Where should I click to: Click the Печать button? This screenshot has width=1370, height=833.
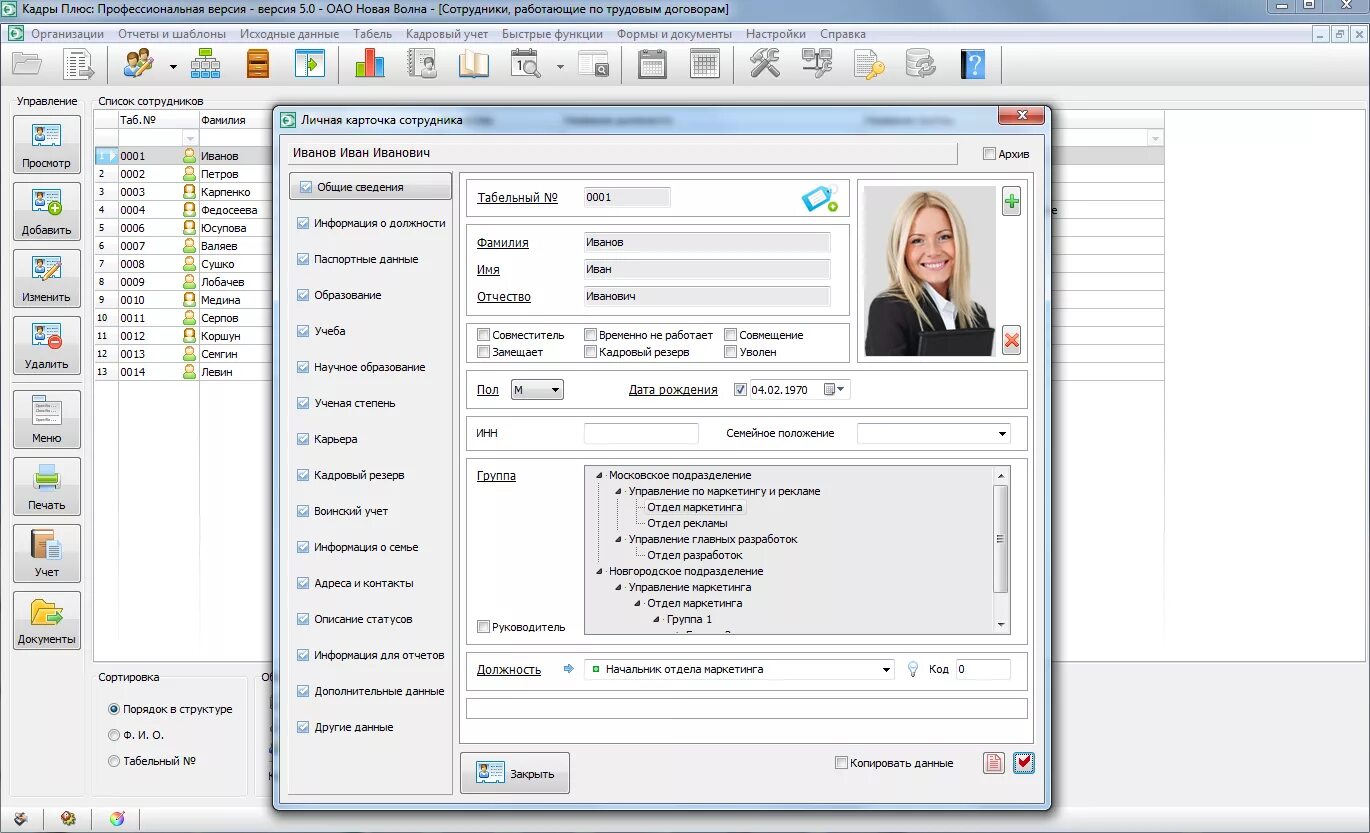(47, 486)
